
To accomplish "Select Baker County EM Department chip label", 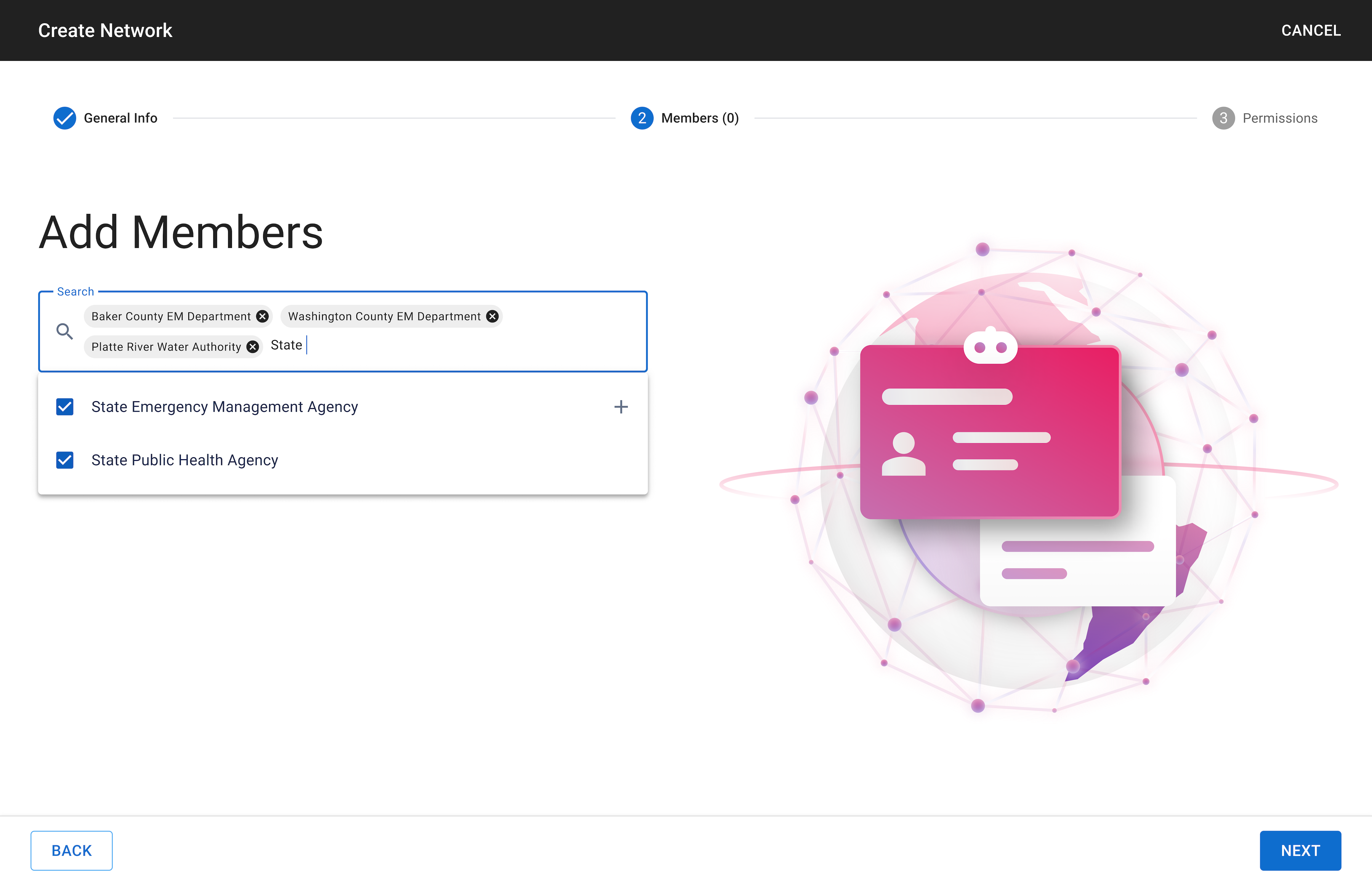I will (171, 316).
